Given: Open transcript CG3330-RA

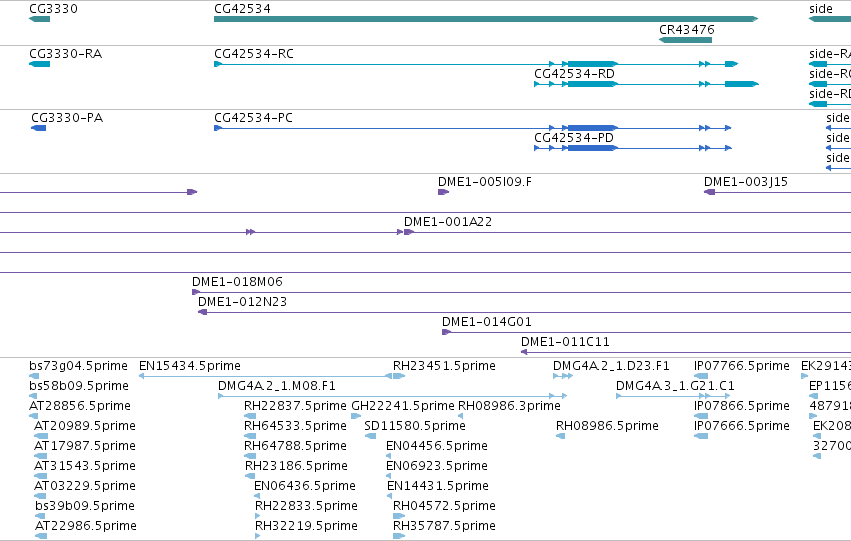Looking at the screenshot, I should (x=40, y=64).
